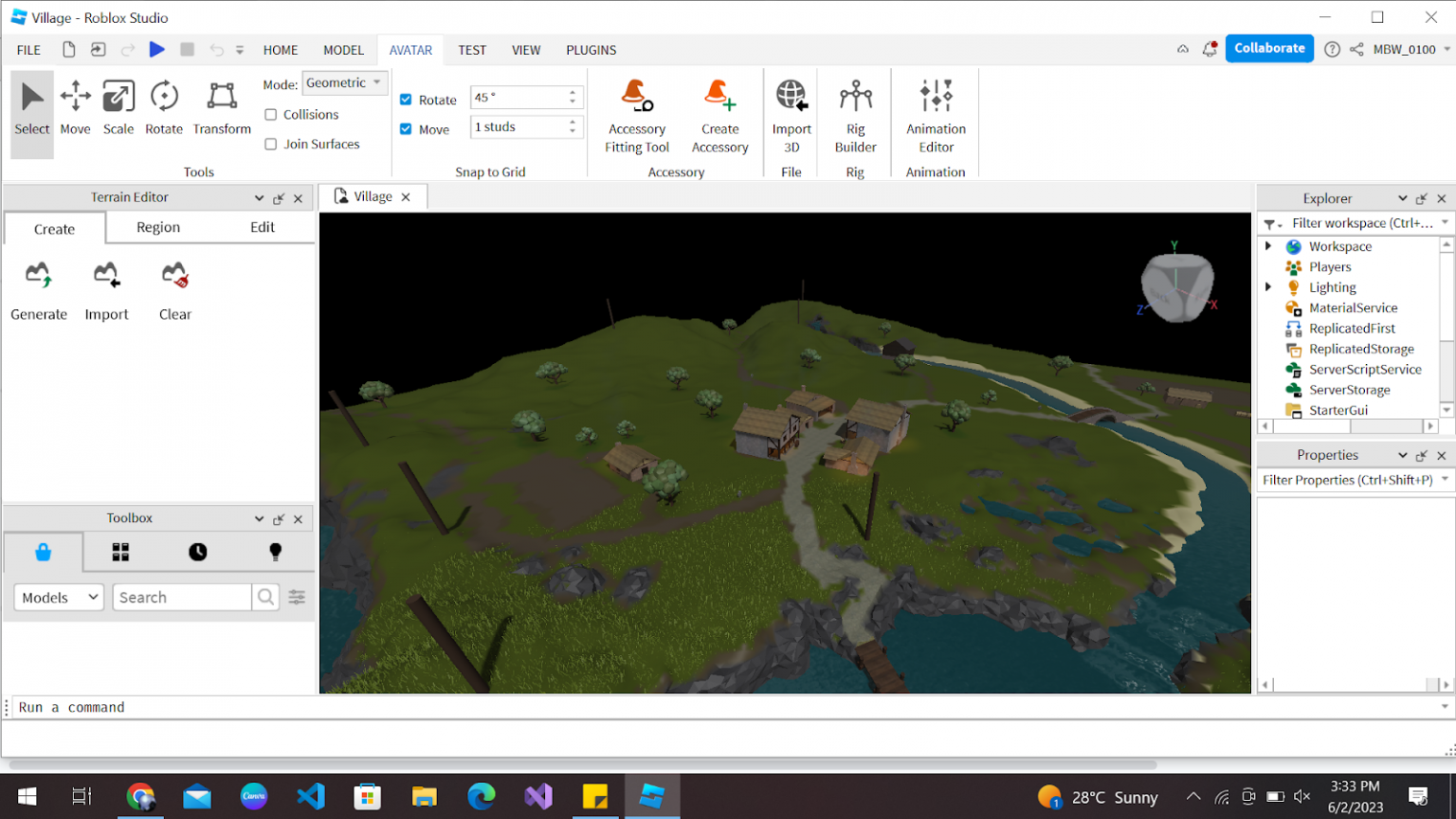Open the Mode Geometric dropdown

[344, 82]
